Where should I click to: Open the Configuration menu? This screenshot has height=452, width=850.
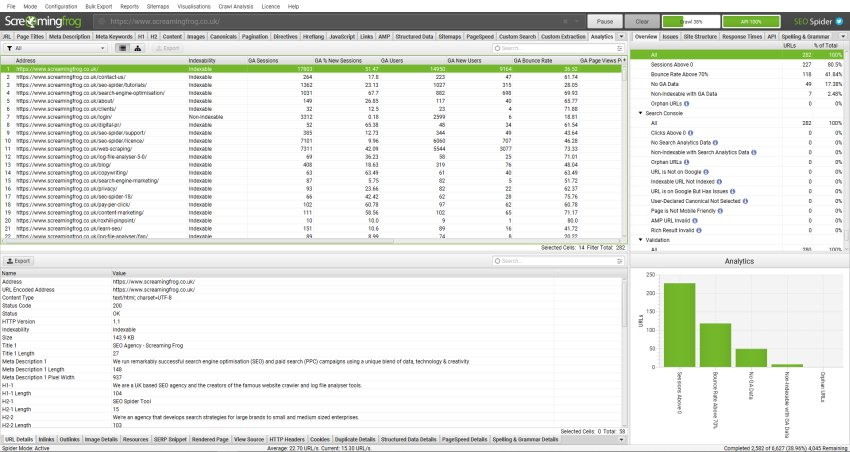point(61,7)
